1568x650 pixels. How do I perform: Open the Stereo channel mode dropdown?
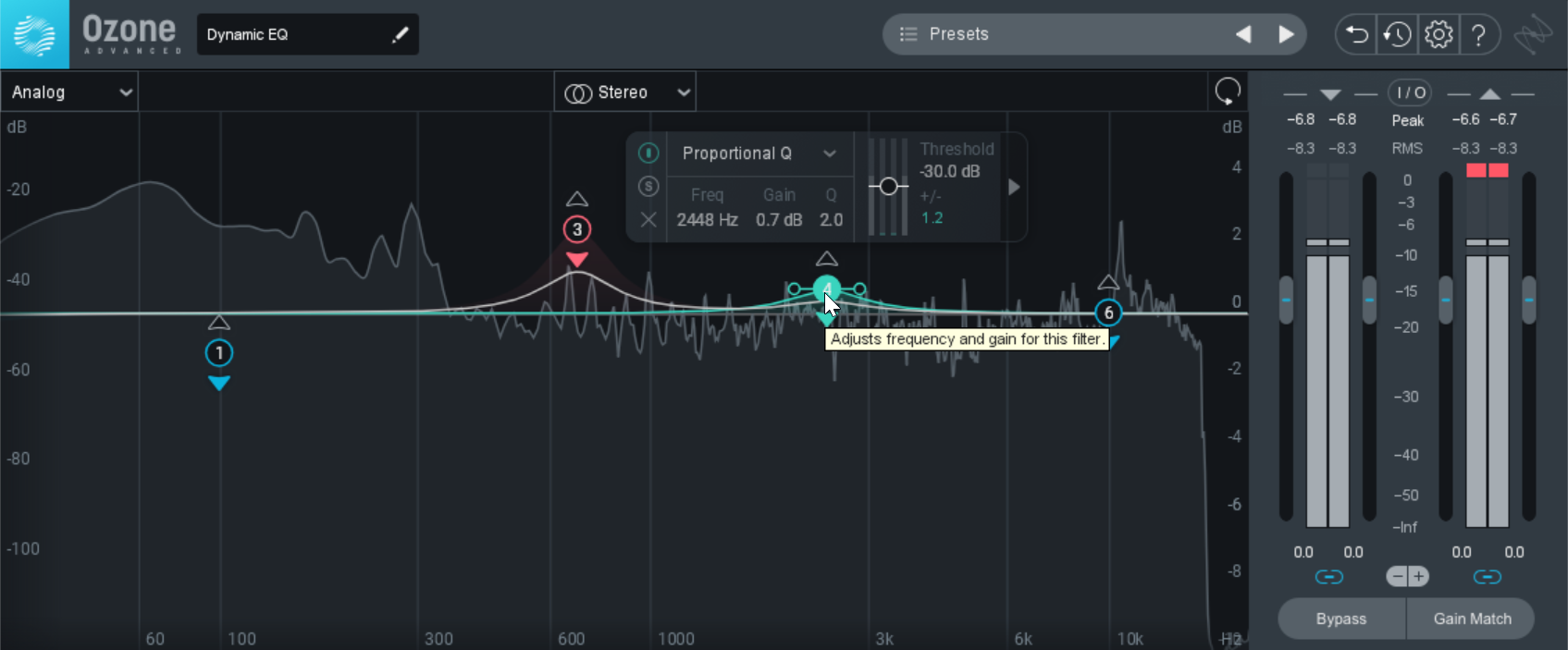[x=625, y=92]
